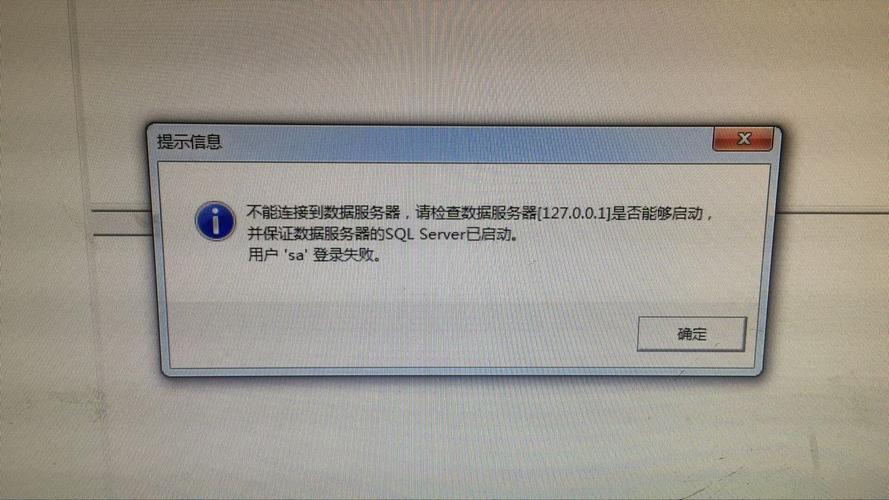Click the blue information icon
The image size is (889, 500).
(215, 221)
